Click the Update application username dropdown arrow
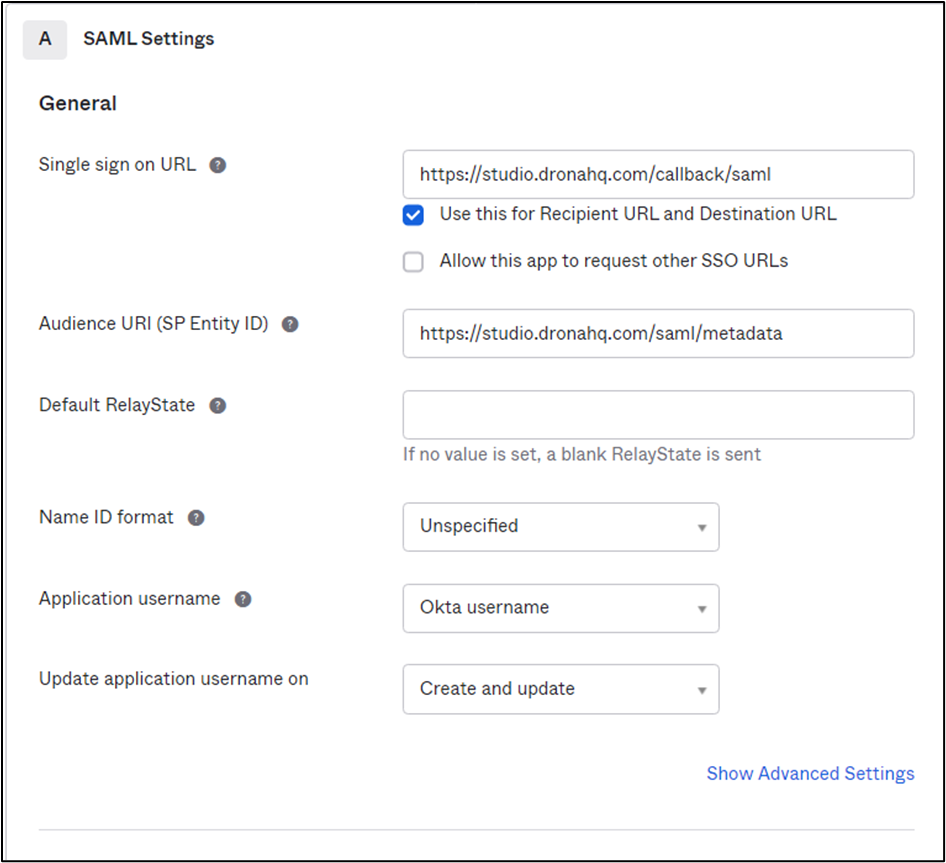Viewport: 946px width, 863px height. pyautogui.click(x=702, y=690)
